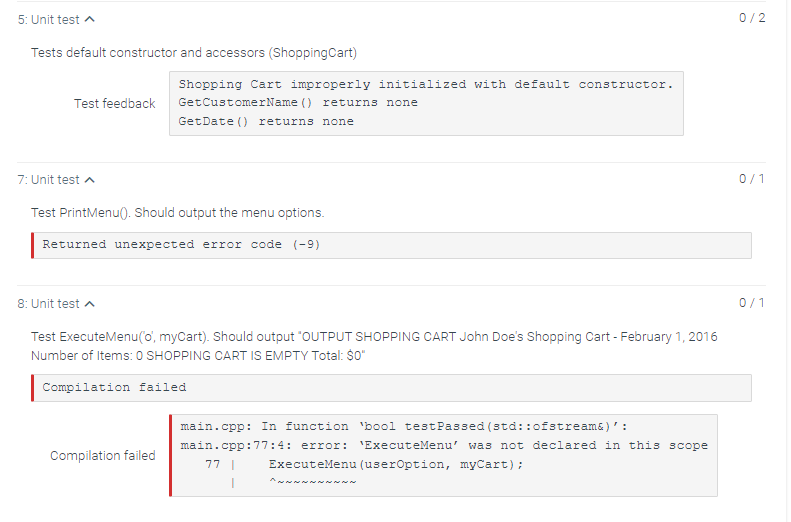Click 'Test PrintMenu(). Should output the menu options.' text

pos(178,213)
